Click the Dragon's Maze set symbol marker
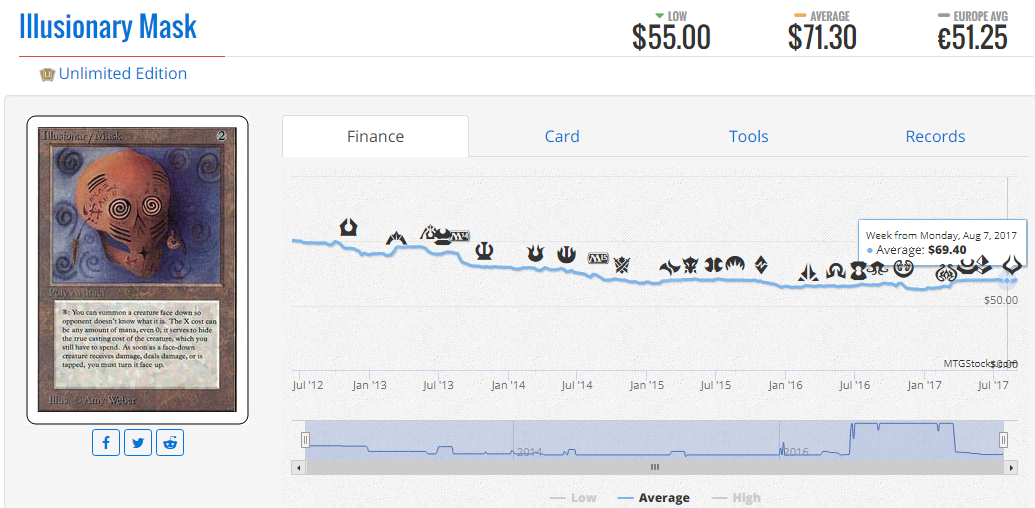The image size is (1035, 508). [428, 232]
